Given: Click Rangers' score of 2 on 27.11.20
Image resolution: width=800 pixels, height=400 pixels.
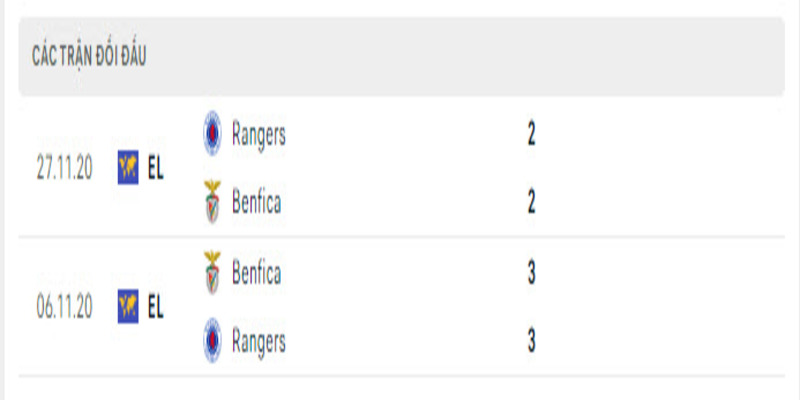Looking at the screenshot, I should point(532,133).
